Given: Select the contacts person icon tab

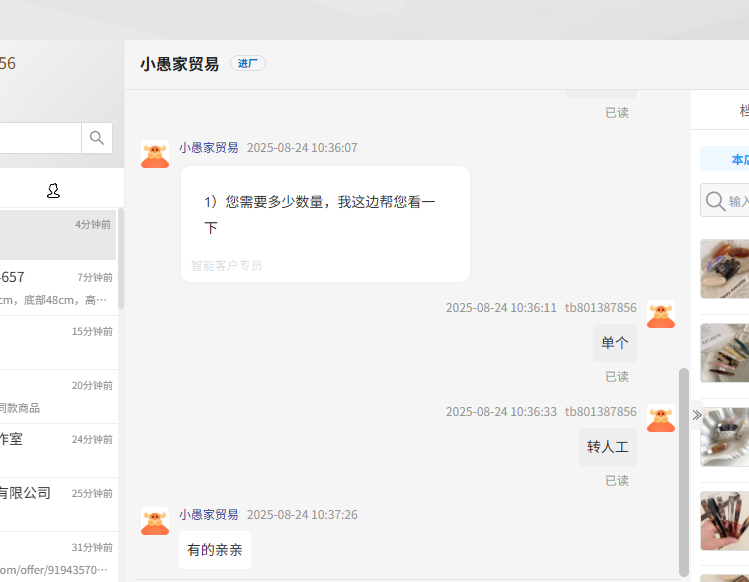Looking at the screenshot, I should click(x=54, y=190).
